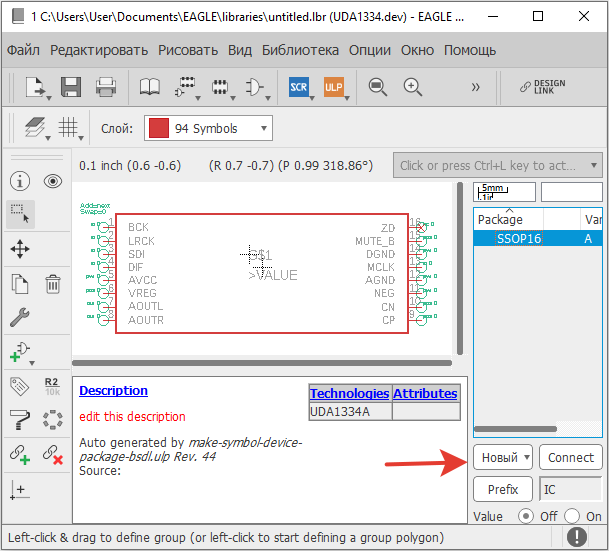
Task: Open the Grid settings icon
Action: pos(68,127)
